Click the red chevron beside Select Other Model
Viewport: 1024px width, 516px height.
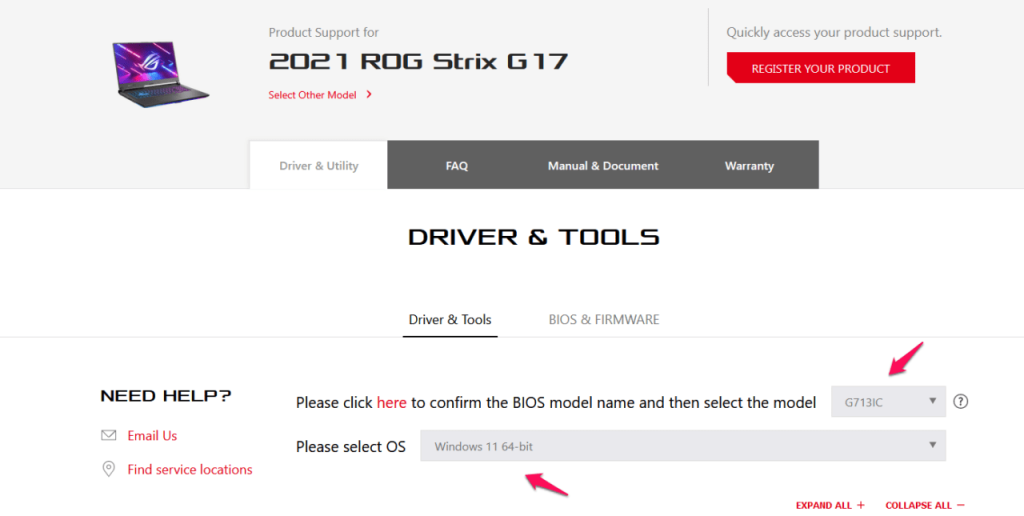369,94
